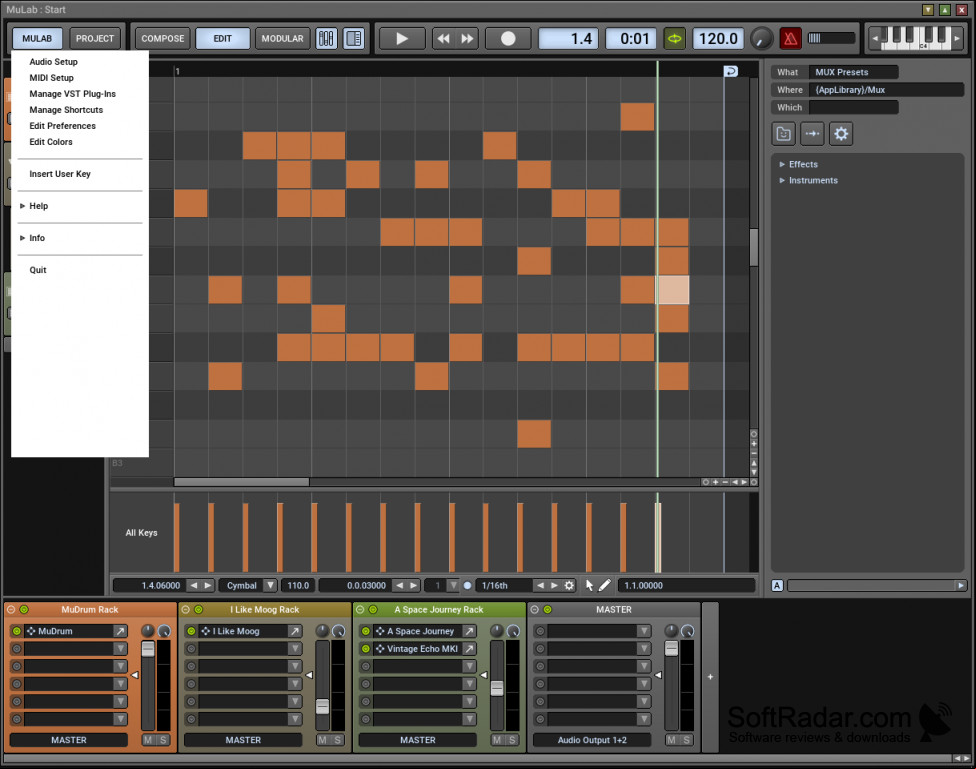Click the EDIT view button

coord(222,39)
